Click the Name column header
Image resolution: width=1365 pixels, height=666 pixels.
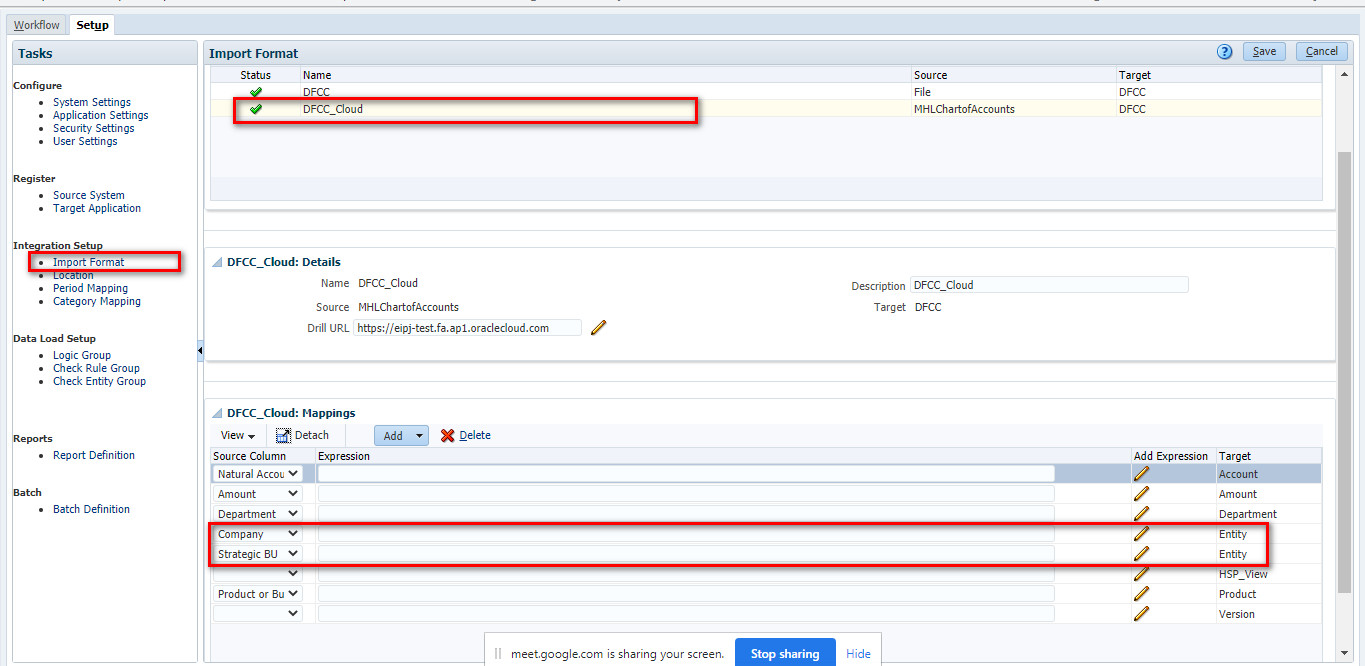click(x=317, y=75)
